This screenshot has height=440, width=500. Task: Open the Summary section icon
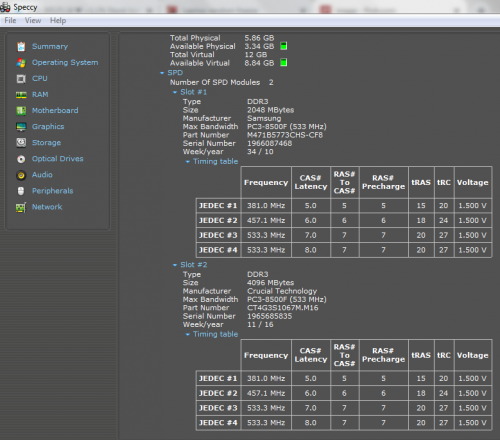pyautogui.click(x=21, y=47)
